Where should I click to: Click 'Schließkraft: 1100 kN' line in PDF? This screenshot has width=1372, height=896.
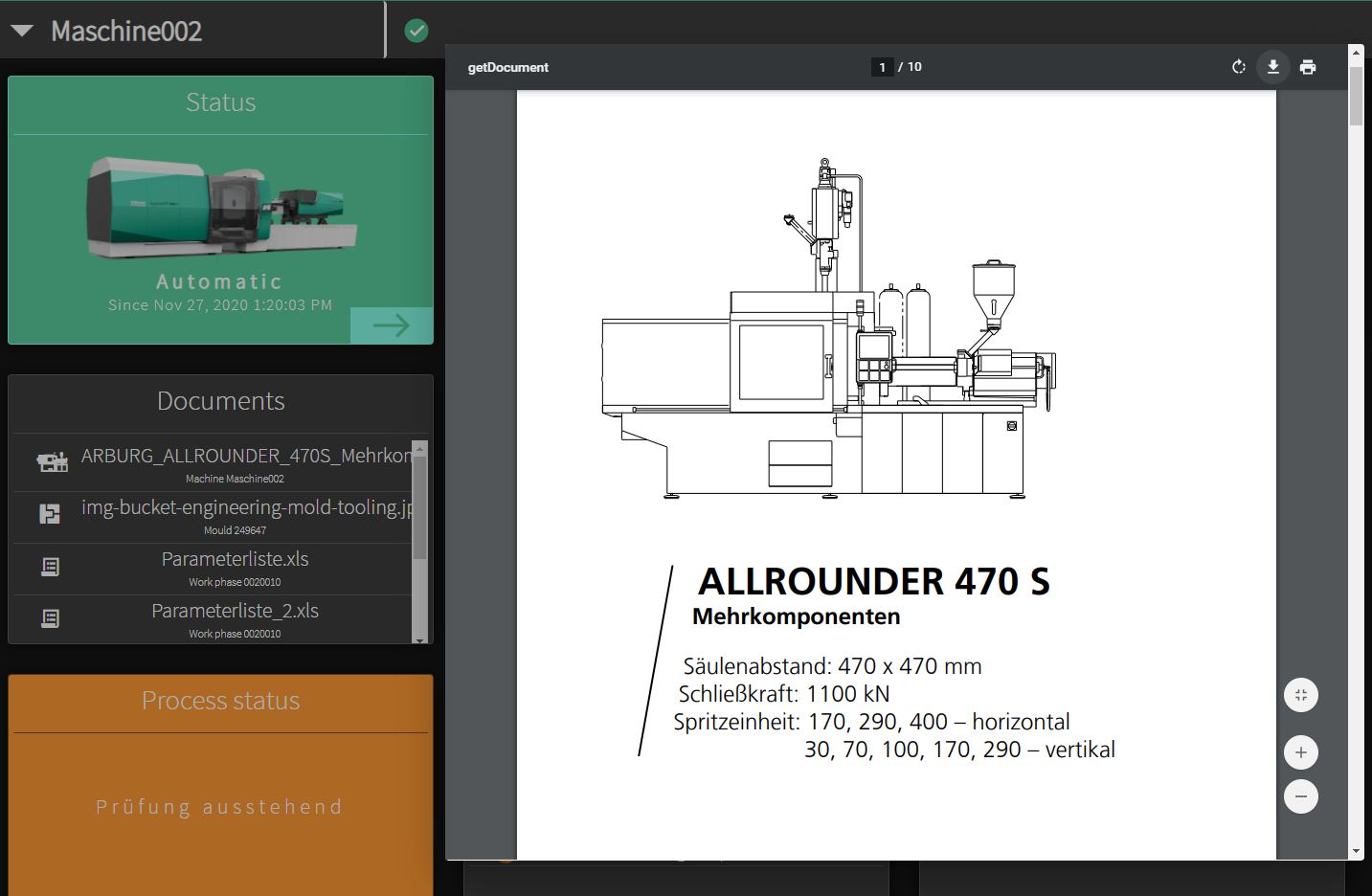pos(784,694)
